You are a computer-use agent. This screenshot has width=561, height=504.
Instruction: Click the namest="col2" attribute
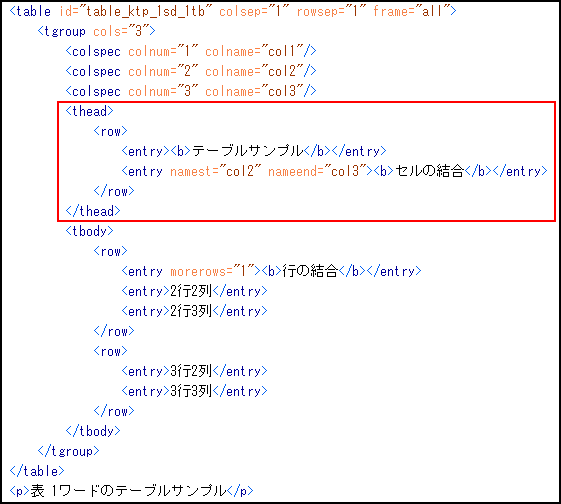pos(216,171)
